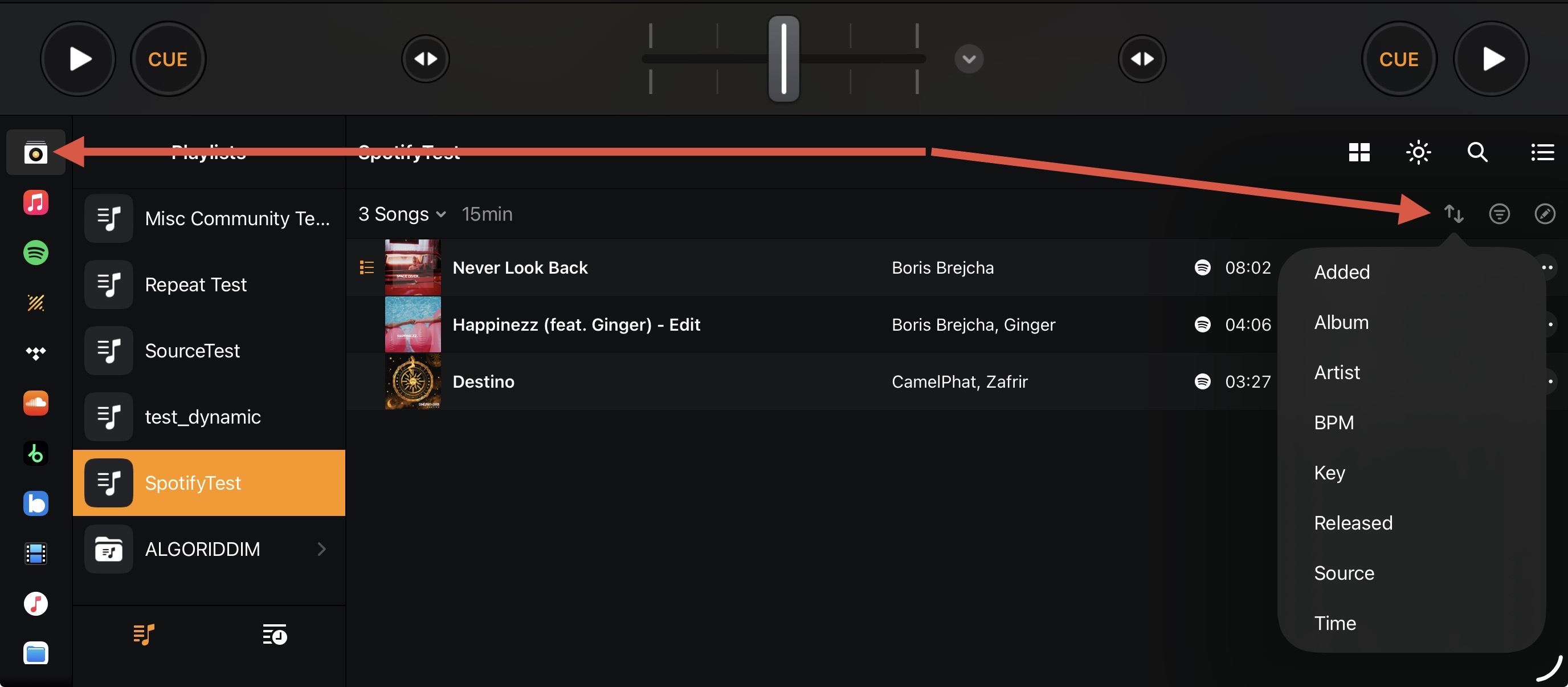Expand the 3 Songs dropdown
The width and height of the screenshot is (1568, 687).
coord(402,214)
